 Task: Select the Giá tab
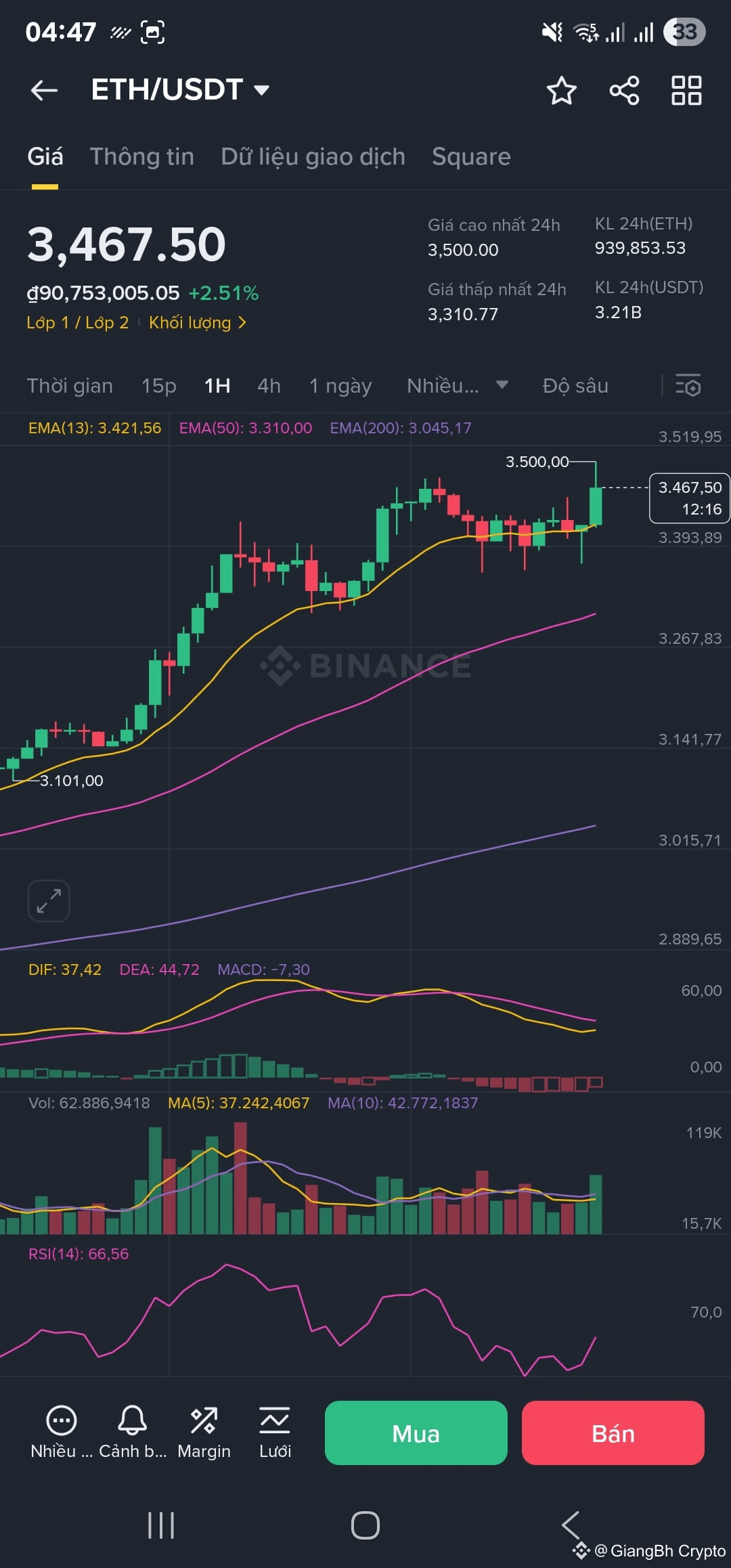pos(45,157)
